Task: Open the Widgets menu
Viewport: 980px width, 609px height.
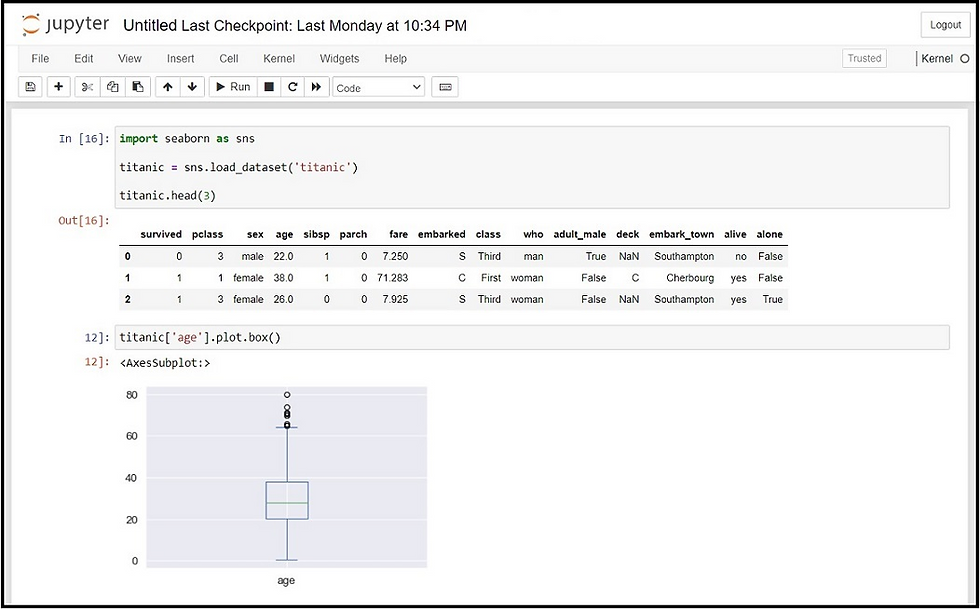Action: click(x=339, y=58)
